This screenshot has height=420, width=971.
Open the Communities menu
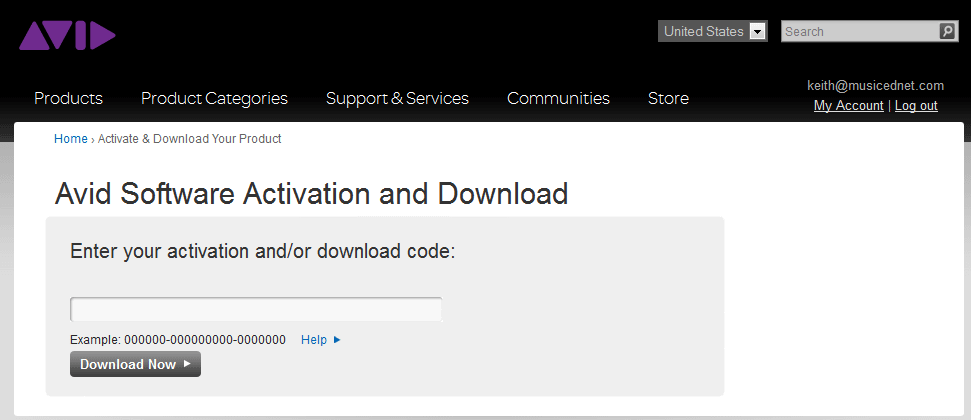coord(558,98)
